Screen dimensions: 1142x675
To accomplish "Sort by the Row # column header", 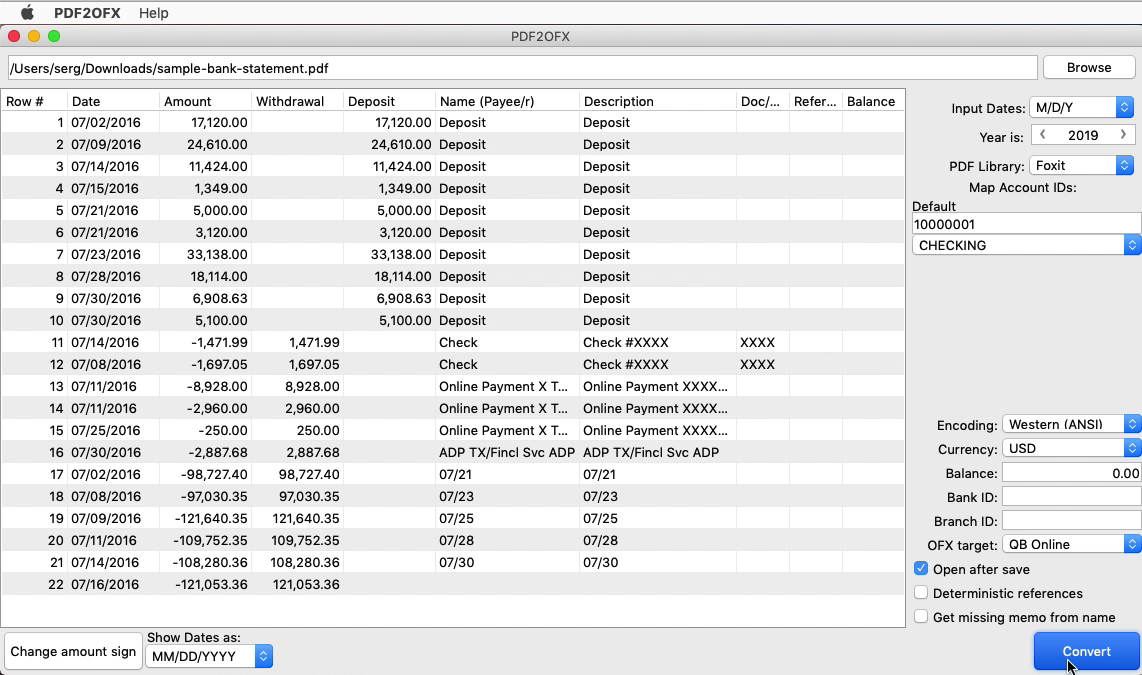I will pos(34,101).
